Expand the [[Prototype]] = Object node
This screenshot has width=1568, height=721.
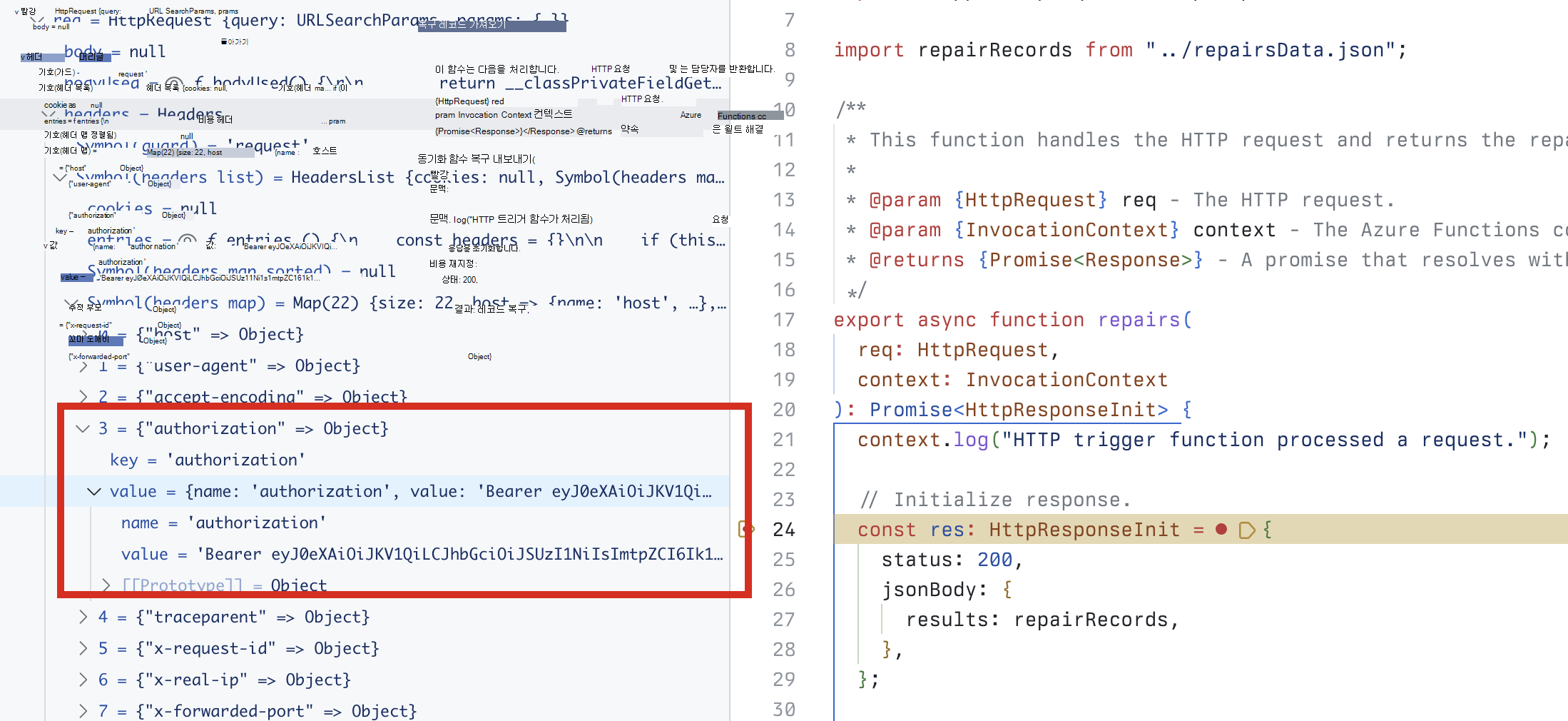click(x=106, y=585)
